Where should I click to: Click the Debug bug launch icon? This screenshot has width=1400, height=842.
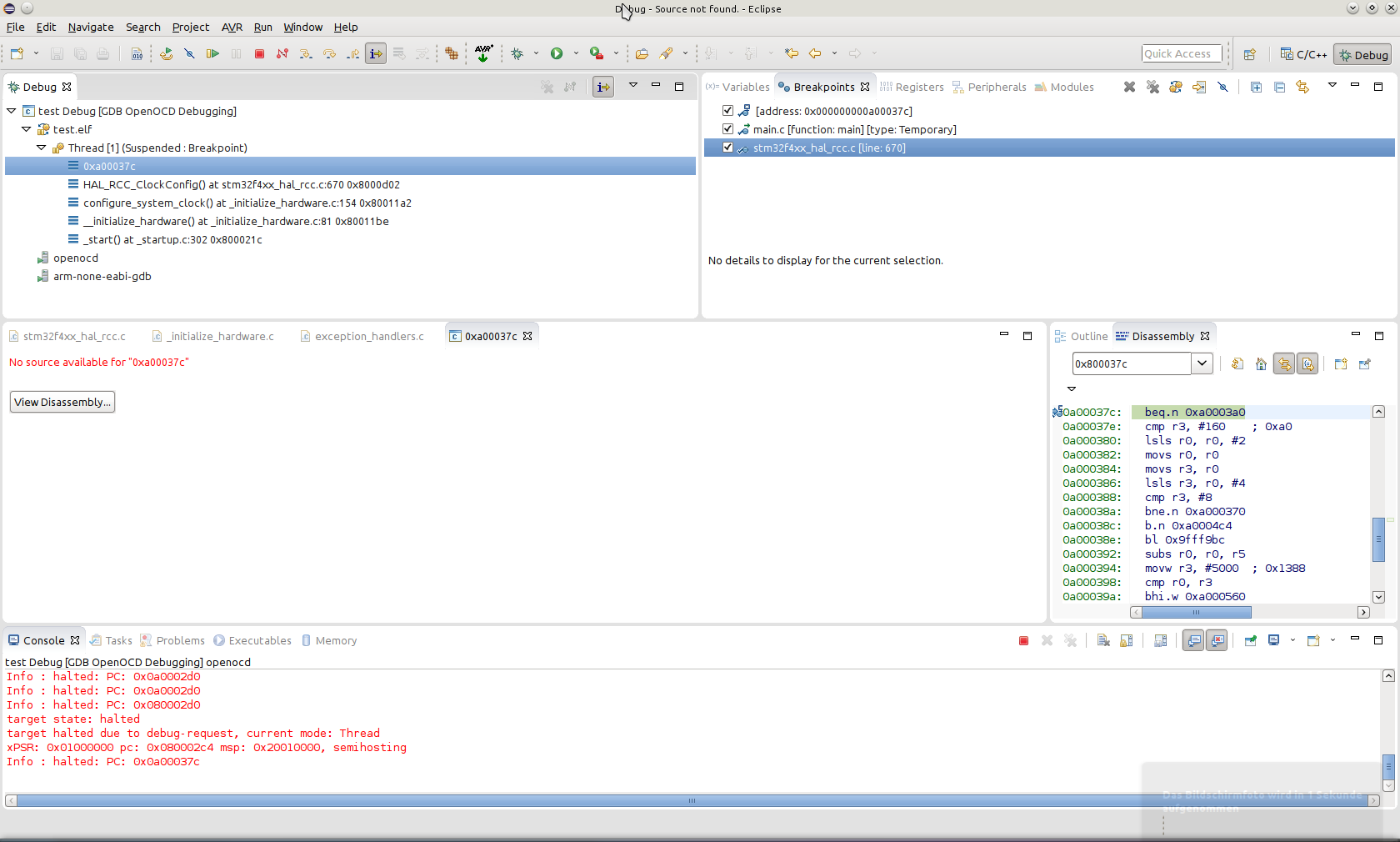[517, 53]
